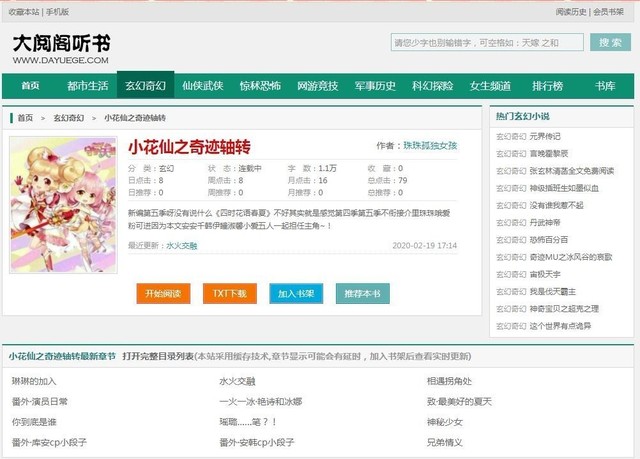Open latest chapter link 水火交融 beside 最近更新
The height and width of the screenshot is (459, 640).
click(182, 245)
